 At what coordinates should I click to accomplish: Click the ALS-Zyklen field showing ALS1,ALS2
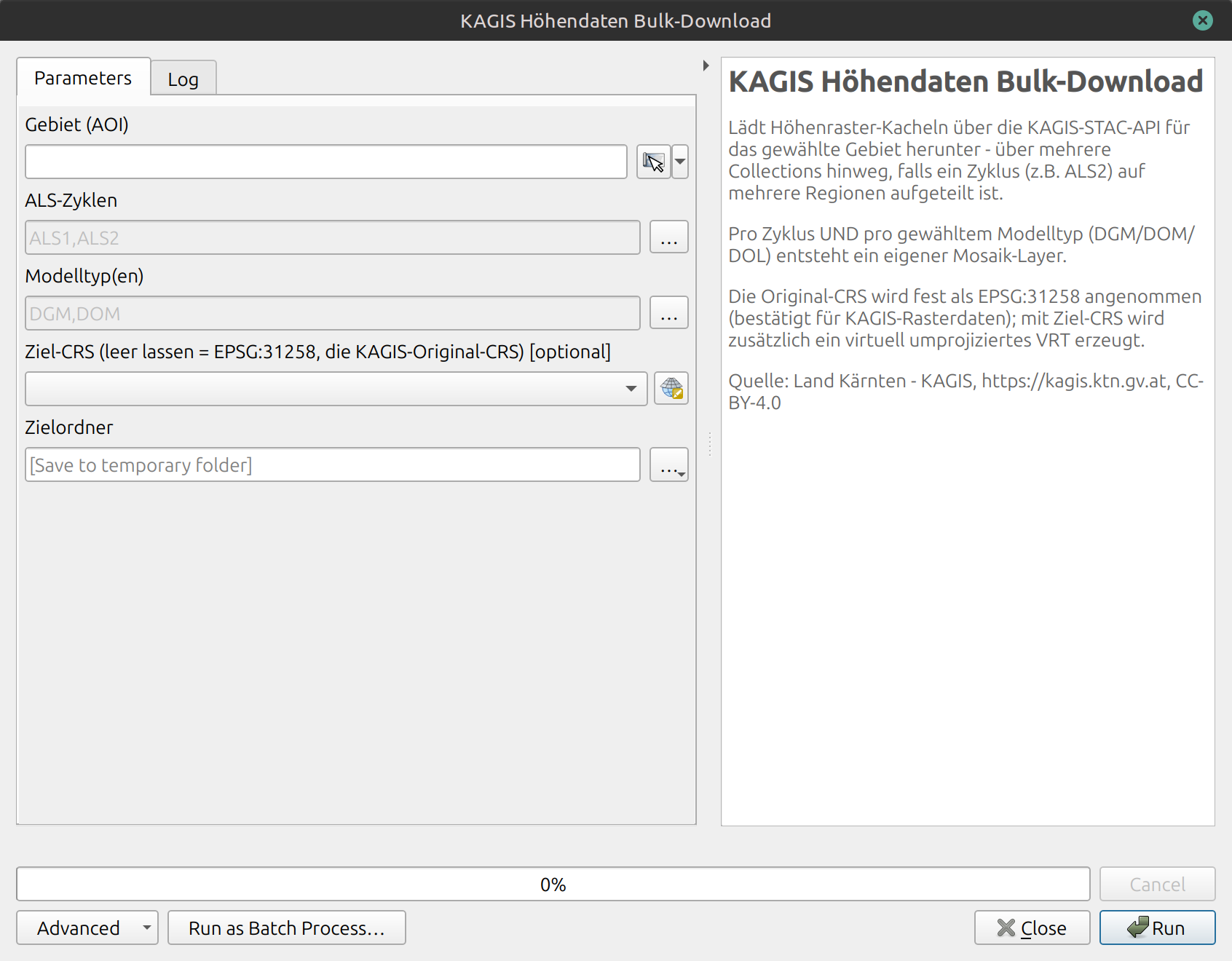pos(333,237)
